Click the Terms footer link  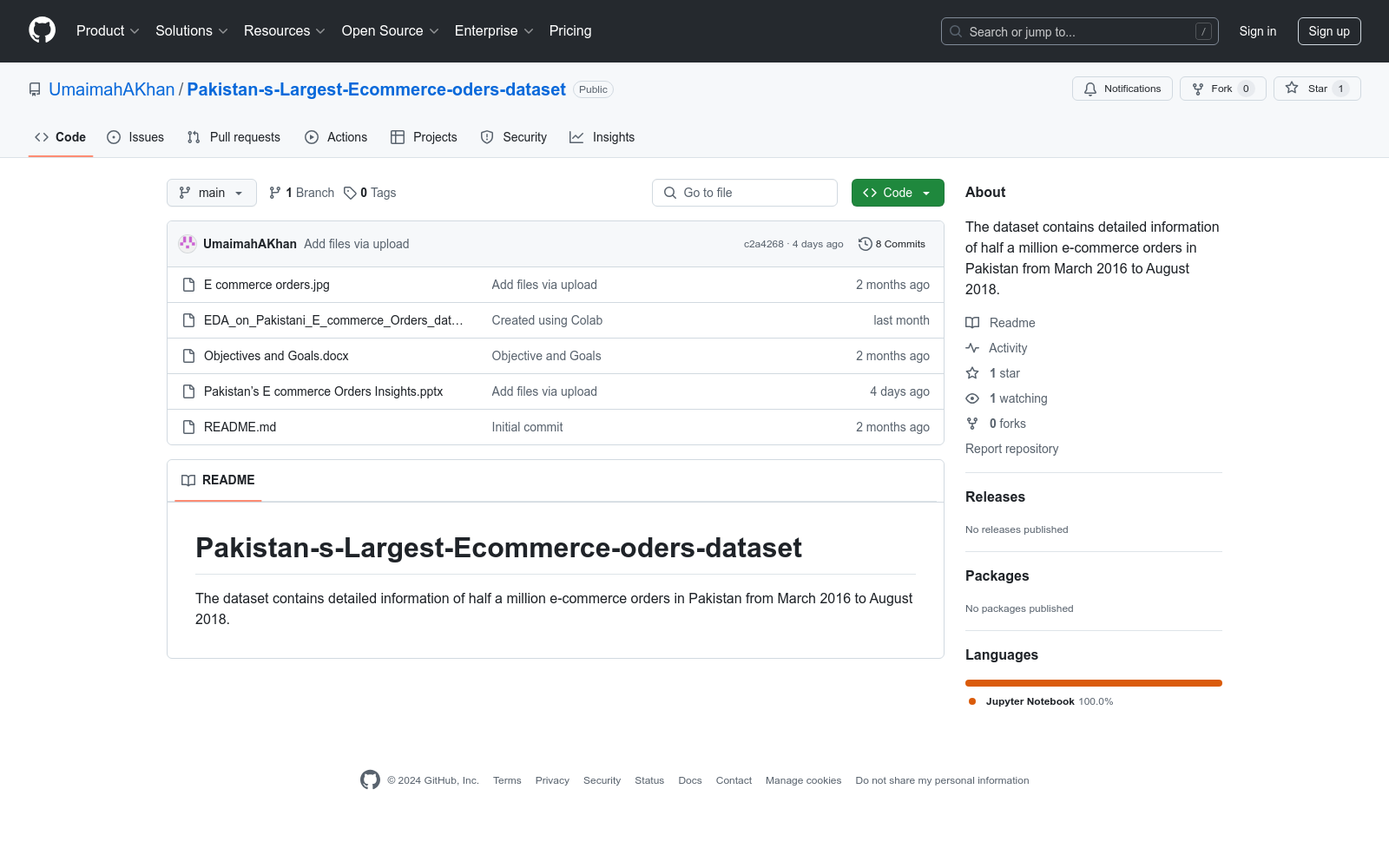click(x=507, y=780)
